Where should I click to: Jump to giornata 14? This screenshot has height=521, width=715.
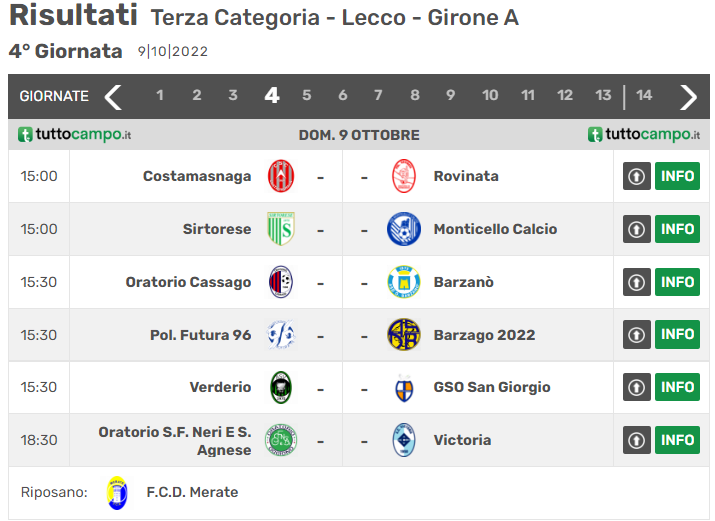point(644,96)
